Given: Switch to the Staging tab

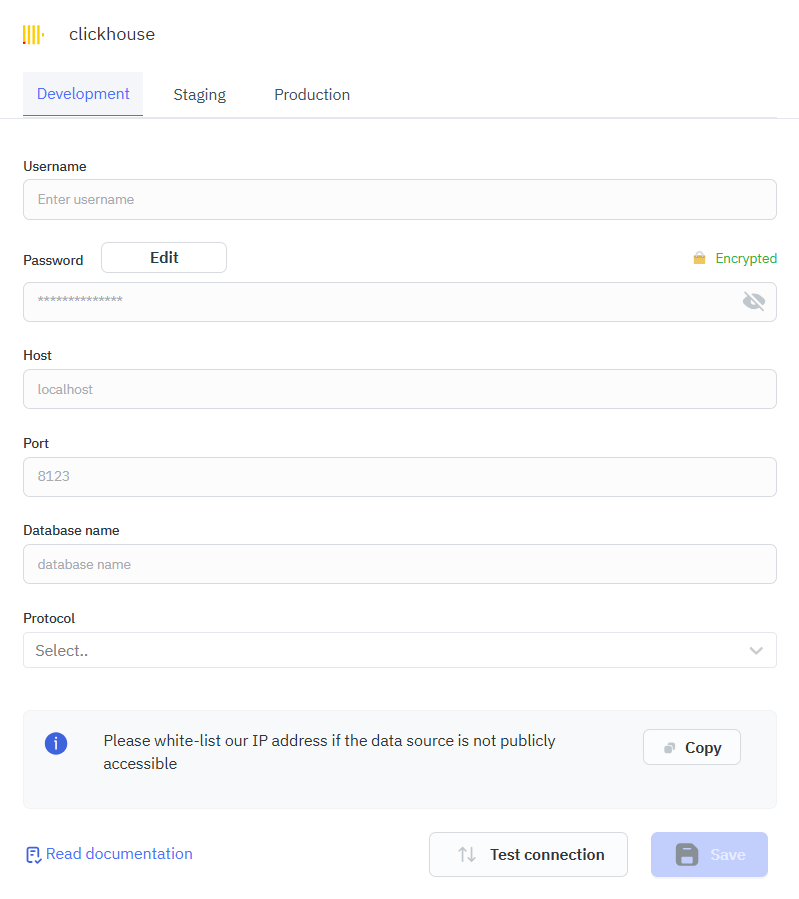Looking at the screenshot, I should [199, 95].
